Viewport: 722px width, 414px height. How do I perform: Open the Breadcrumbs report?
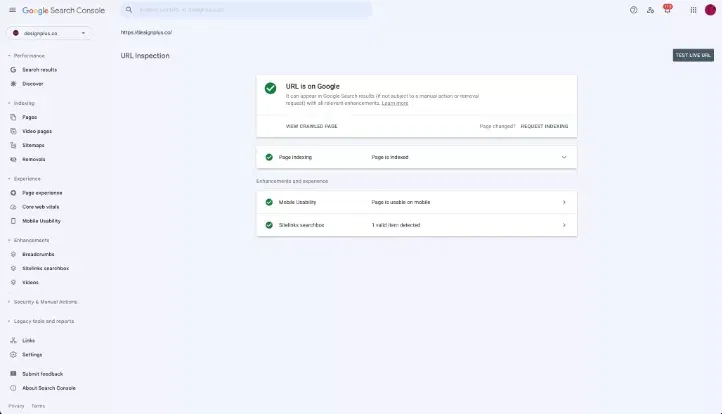tap(38, 254)
